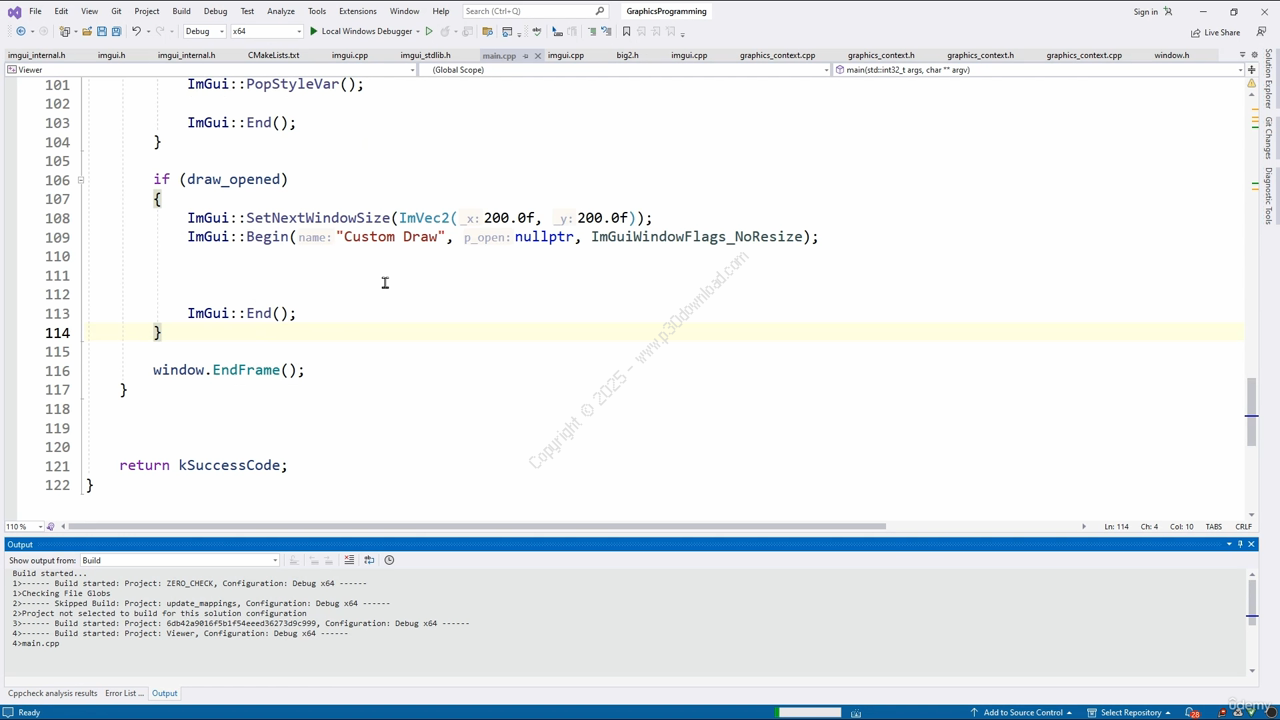Open Show output from Build dropdown
This screenshot has width=1280, height=720.
click(179, 560)
